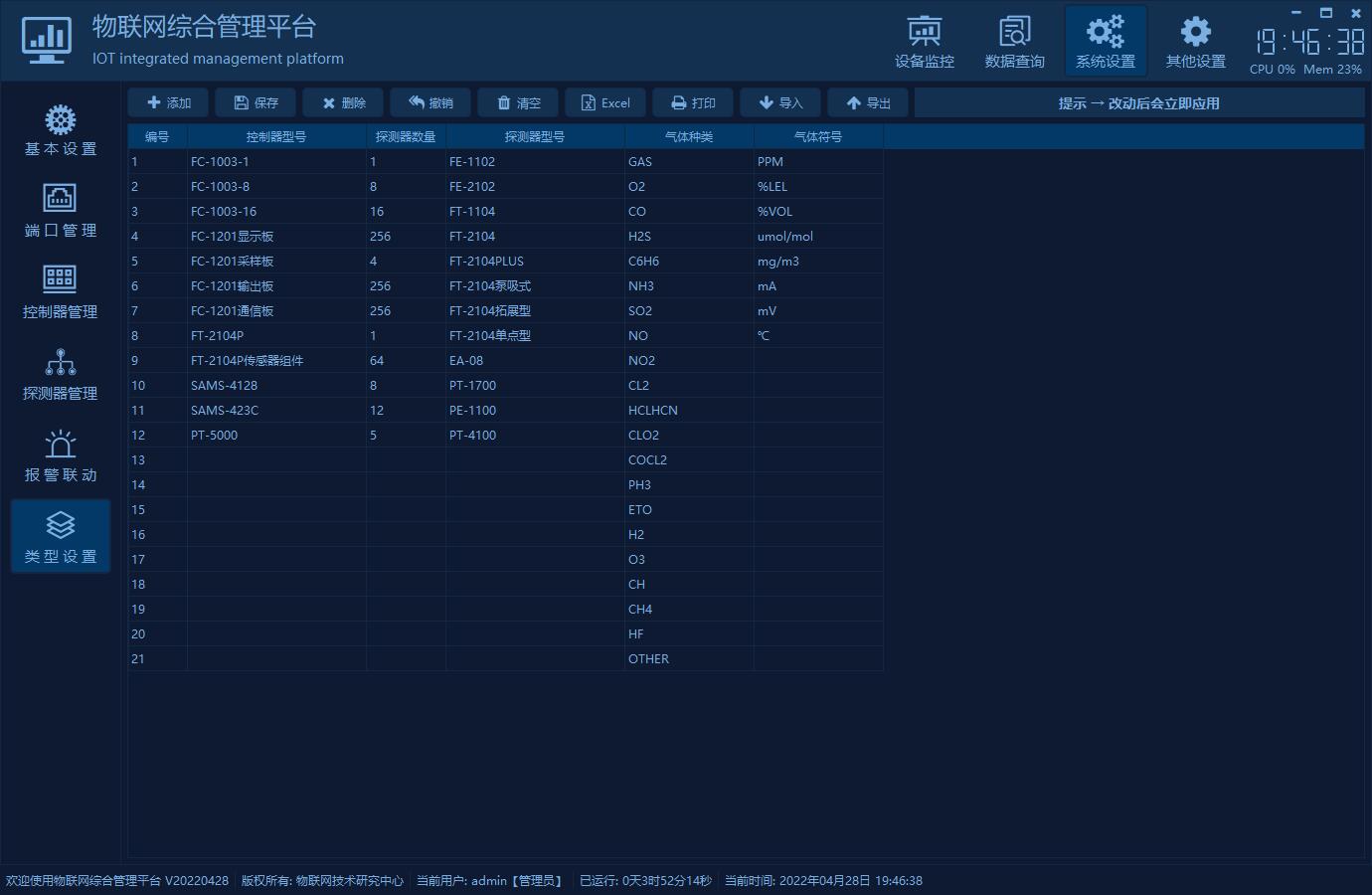This screenshot has width=1372, height=895.
Task: Go to 基本设置 in the sidebar
Action: pos(61,130)
